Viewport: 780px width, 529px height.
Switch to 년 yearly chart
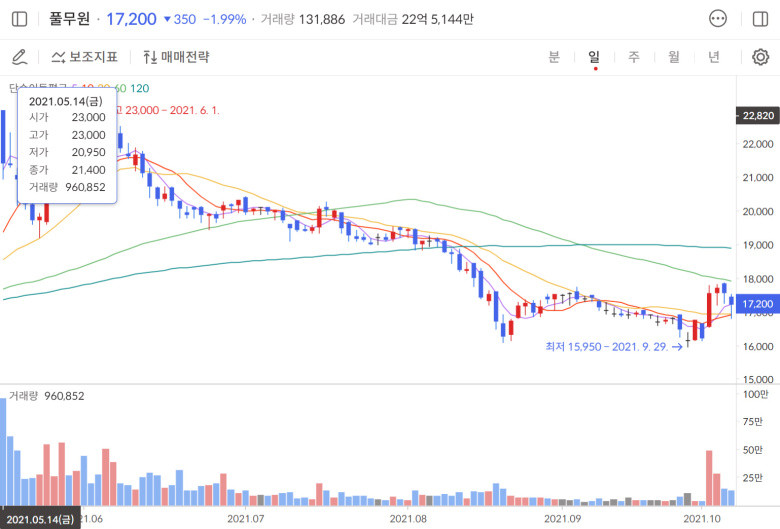pyautogui.click(x=714, y=57)
